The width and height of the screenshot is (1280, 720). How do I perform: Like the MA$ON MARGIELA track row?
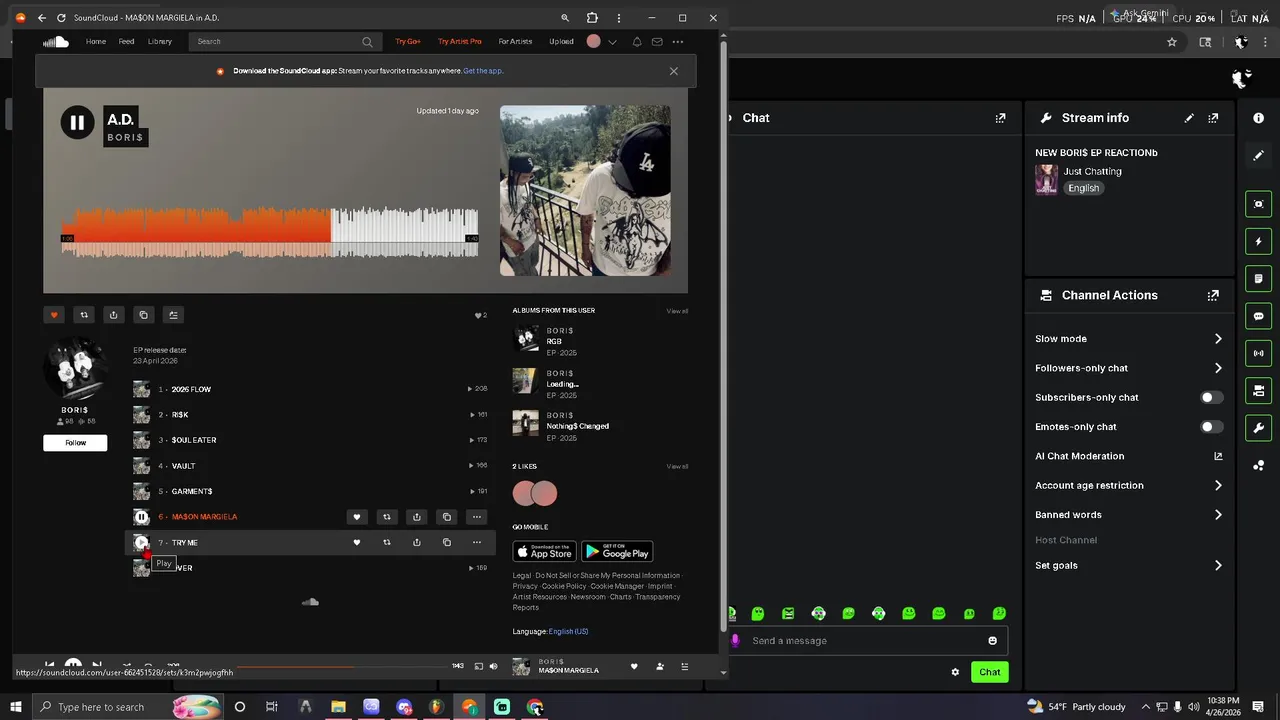coord(357,517)
